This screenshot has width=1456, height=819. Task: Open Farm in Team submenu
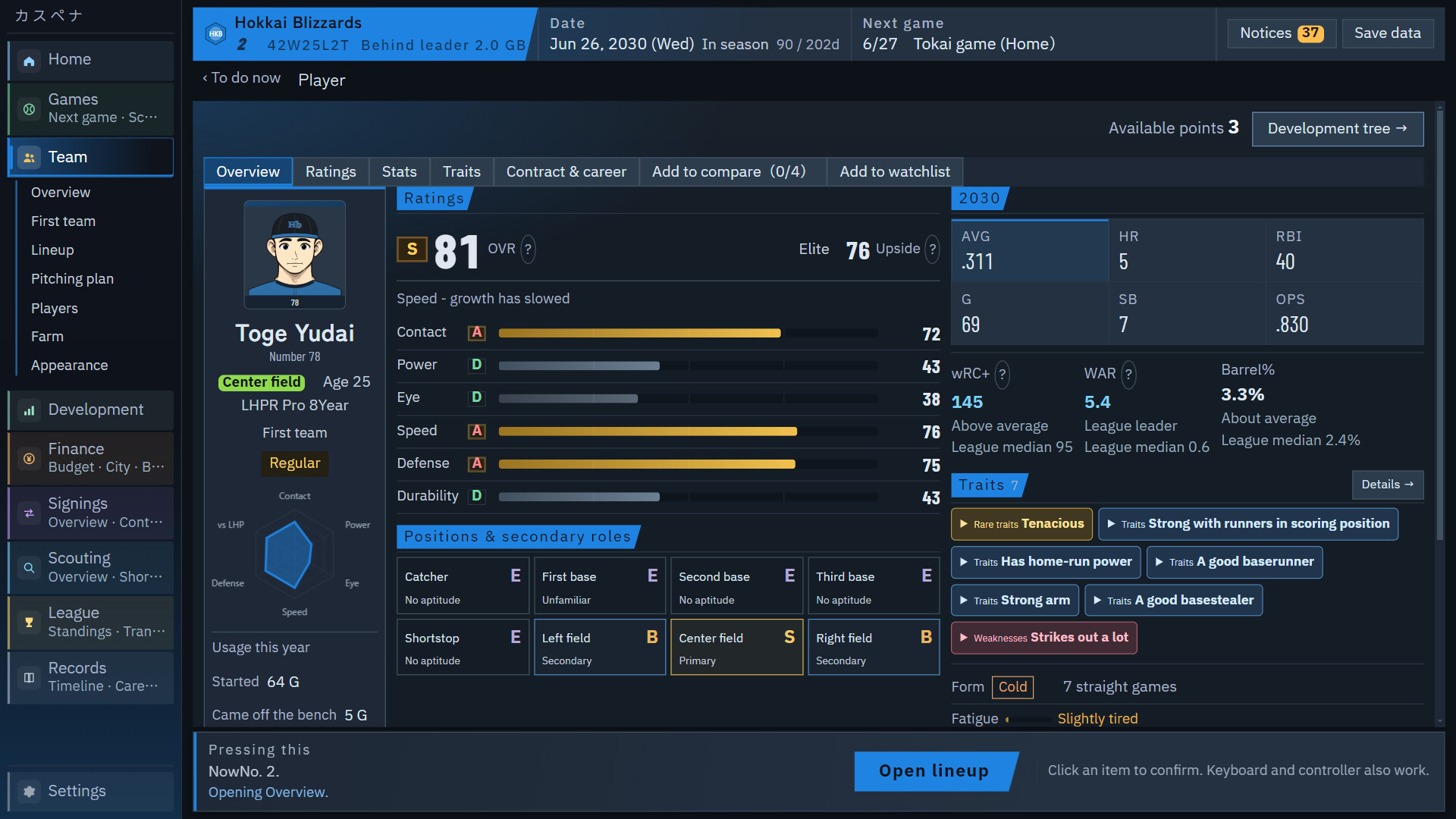pyautogui.click(x=47, y=337)
